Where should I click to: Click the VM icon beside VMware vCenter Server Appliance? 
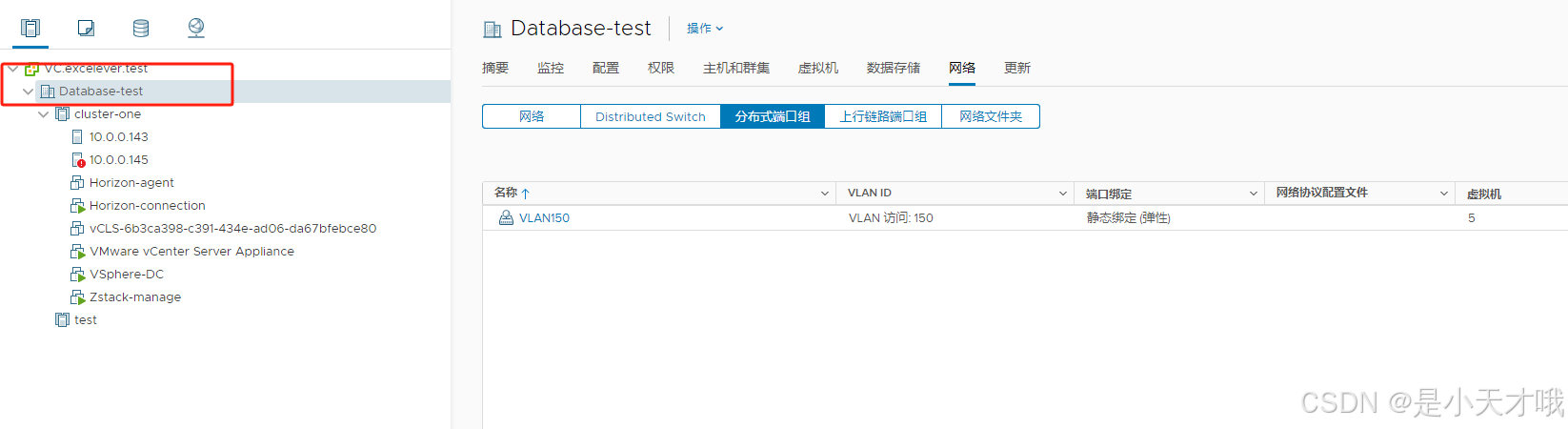coord(78,252)
